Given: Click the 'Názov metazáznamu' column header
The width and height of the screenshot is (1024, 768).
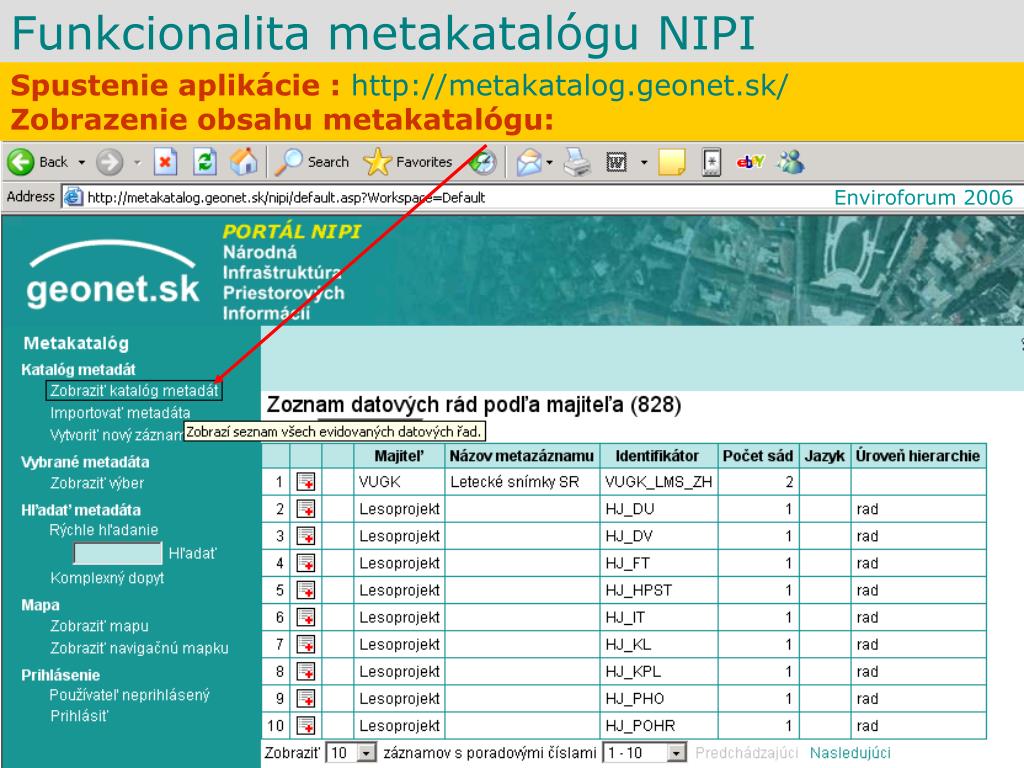Looking at the screenshot, I should tap(521, 456).
